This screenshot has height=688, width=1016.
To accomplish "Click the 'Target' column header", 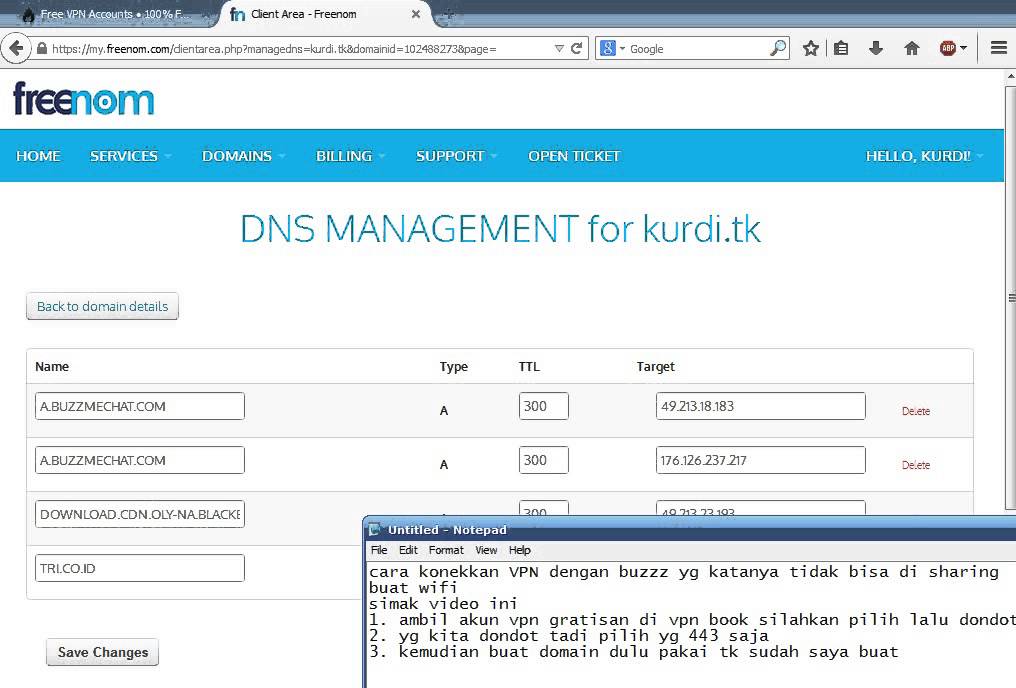I will coord(655,367).
